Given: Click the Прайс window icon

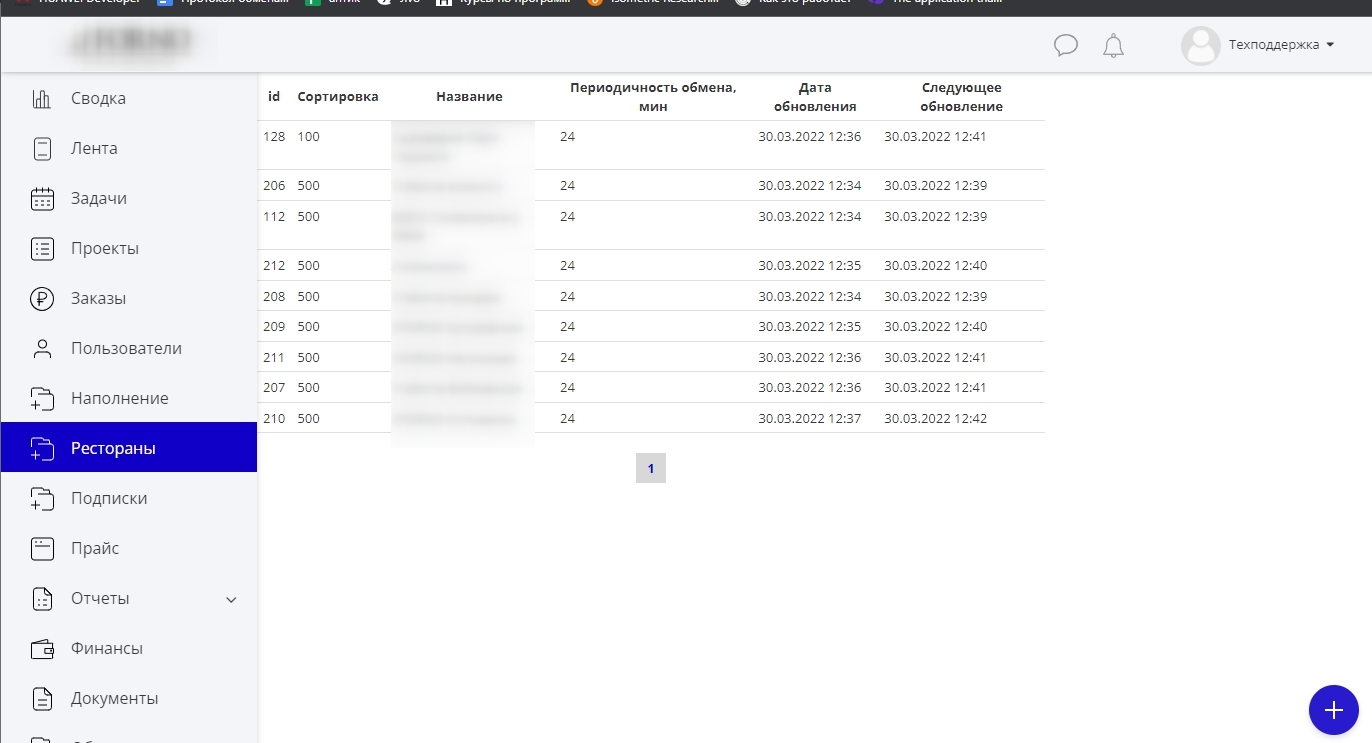Looking at the screenshot, I should point(42,548).
